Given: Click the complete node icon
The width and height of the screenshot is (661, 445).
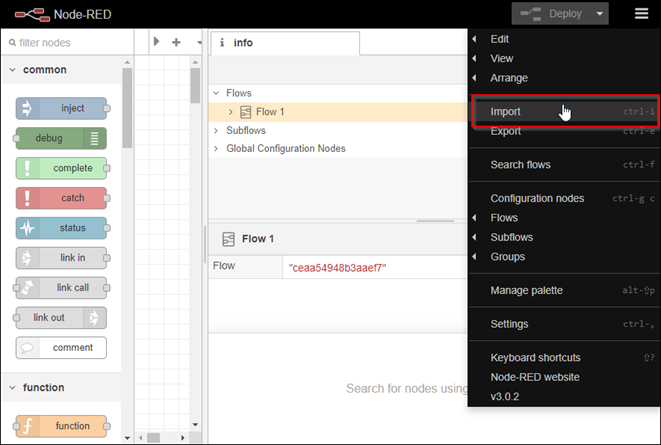Looking at the screenshot, I should point(28,168).
